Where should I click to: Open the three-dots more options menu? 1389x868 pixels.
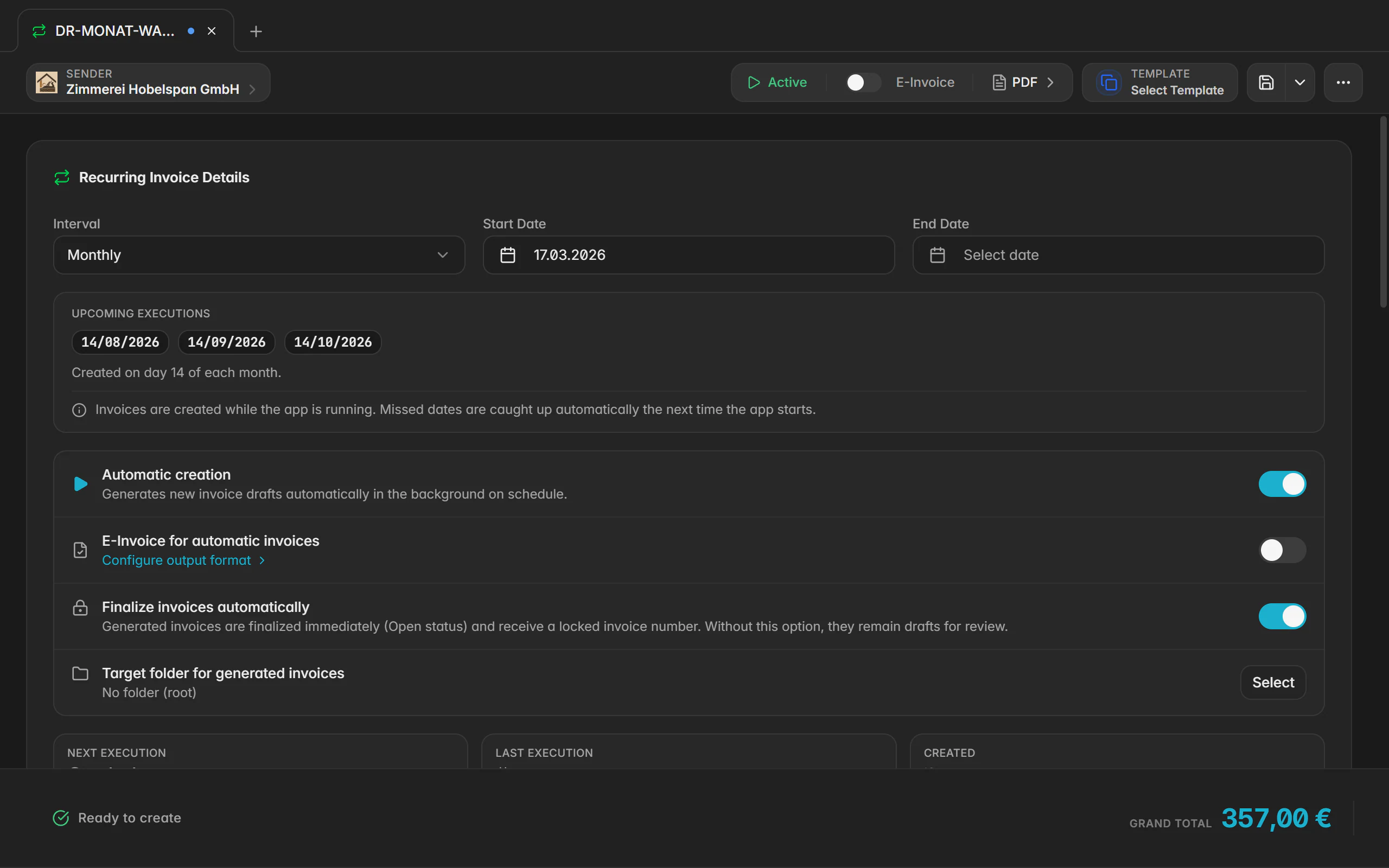click(1343, 82)
